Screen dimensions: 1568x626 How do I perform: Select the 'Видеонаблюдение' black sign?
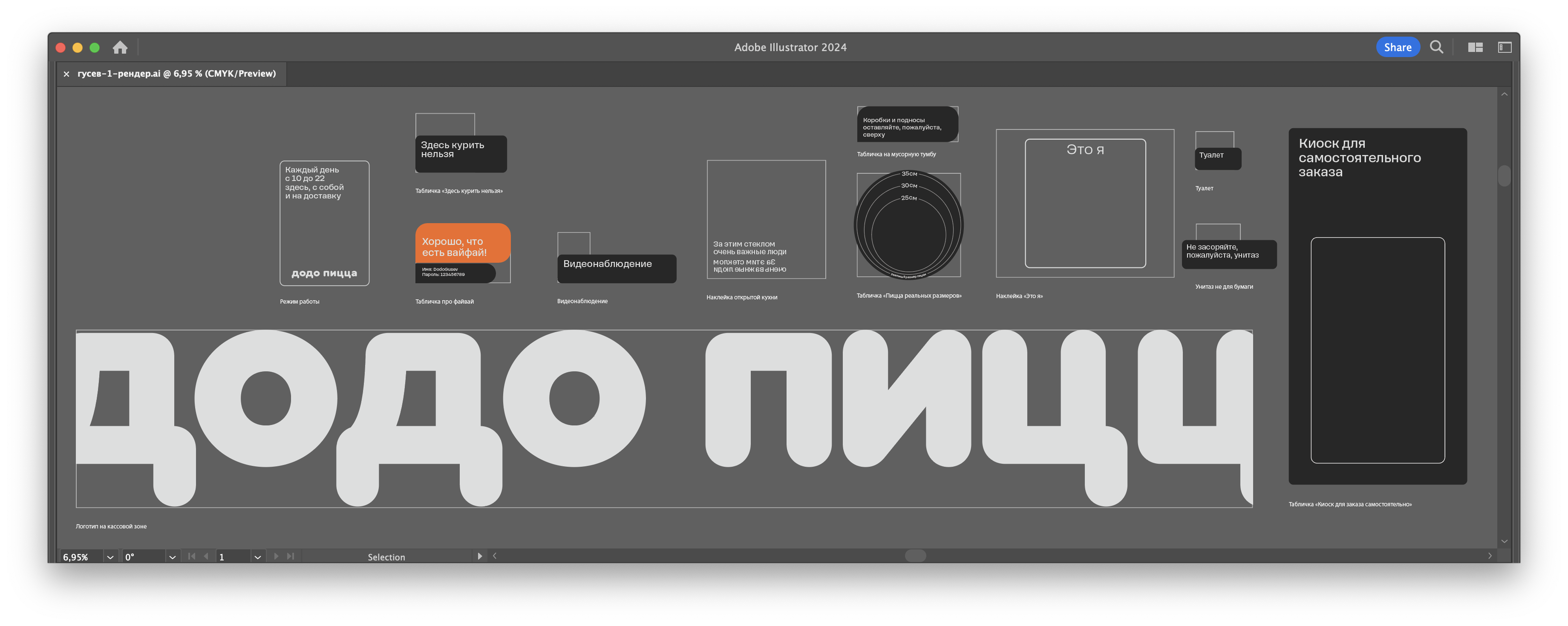click(617, 268)
